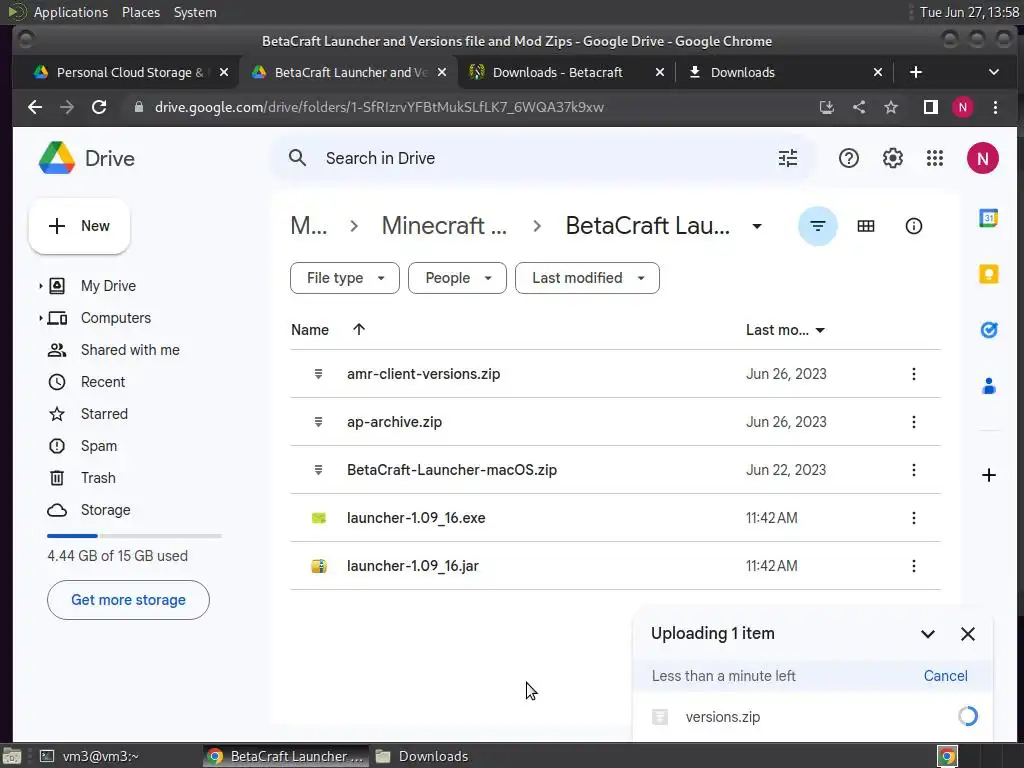1024x768 pixels.
Task: Reverse sort direction arrow next to Name
Action: point(359,330)
